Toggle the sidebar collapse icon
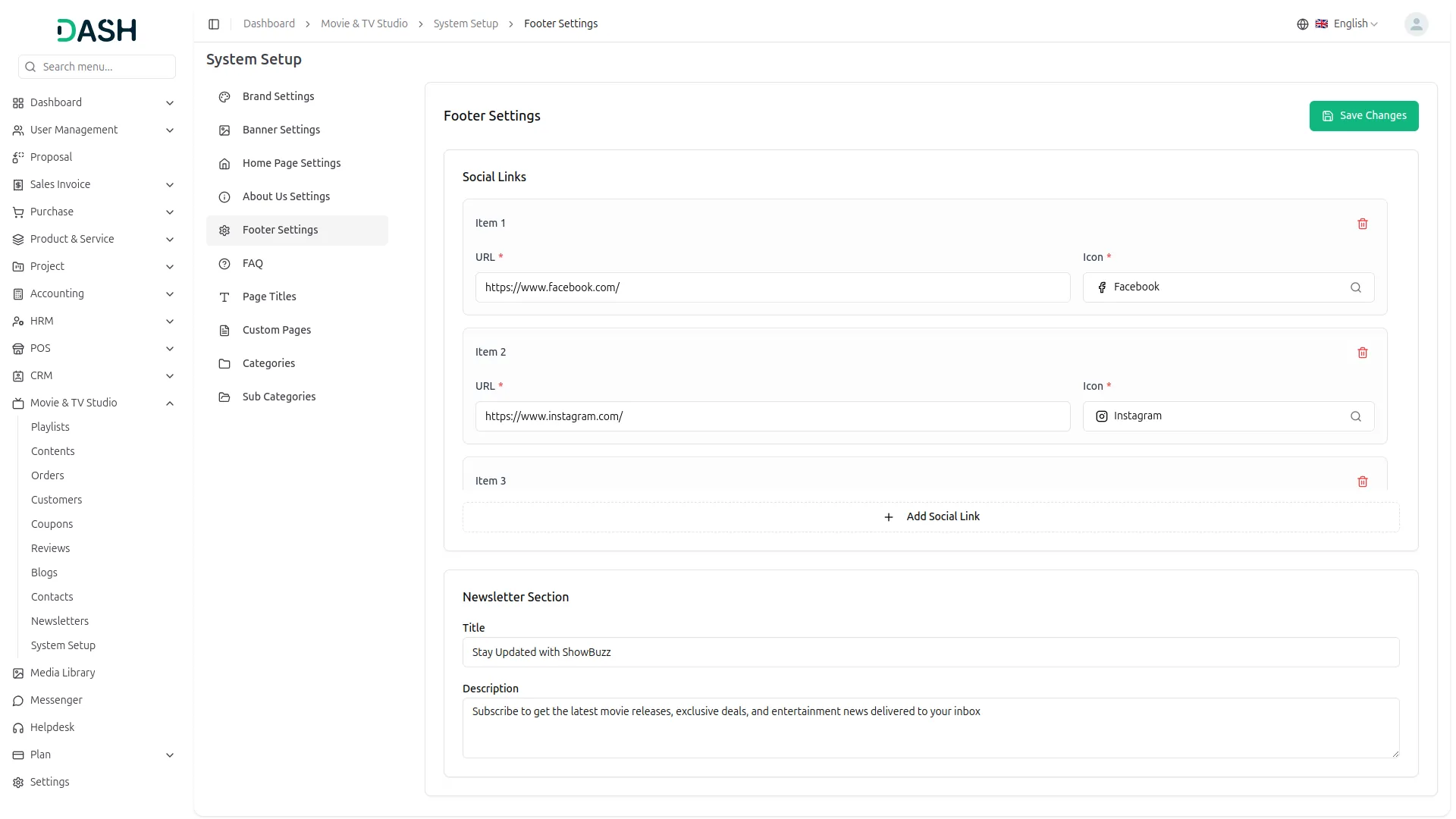The image size is (1456, 819). [214, 24]
